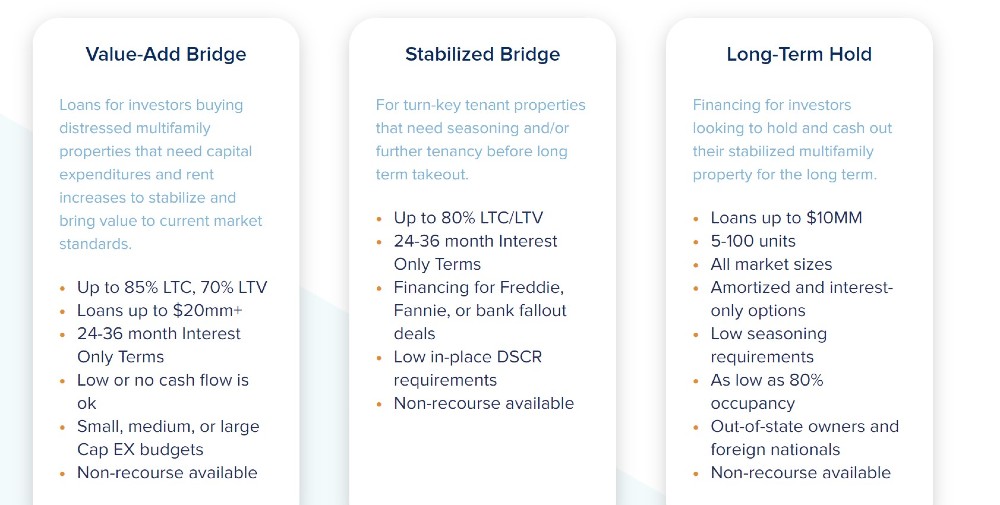Select the Value-Add Bridge heading
The width and height of the screenshot is (1000, 505).
click(x=166, y=54)
